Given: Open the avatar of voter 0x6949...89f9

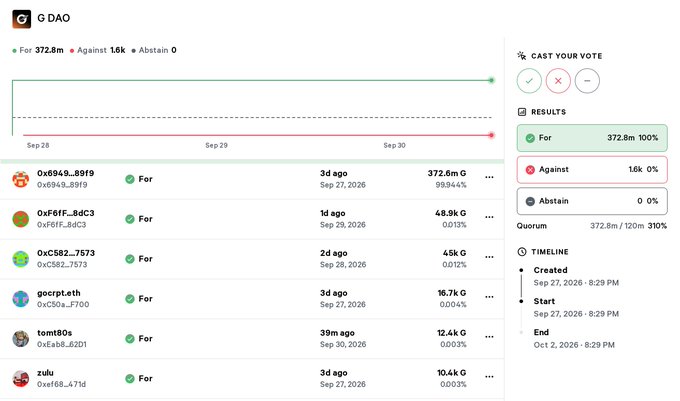Looking at the screenshot, I should pos(20,179).
